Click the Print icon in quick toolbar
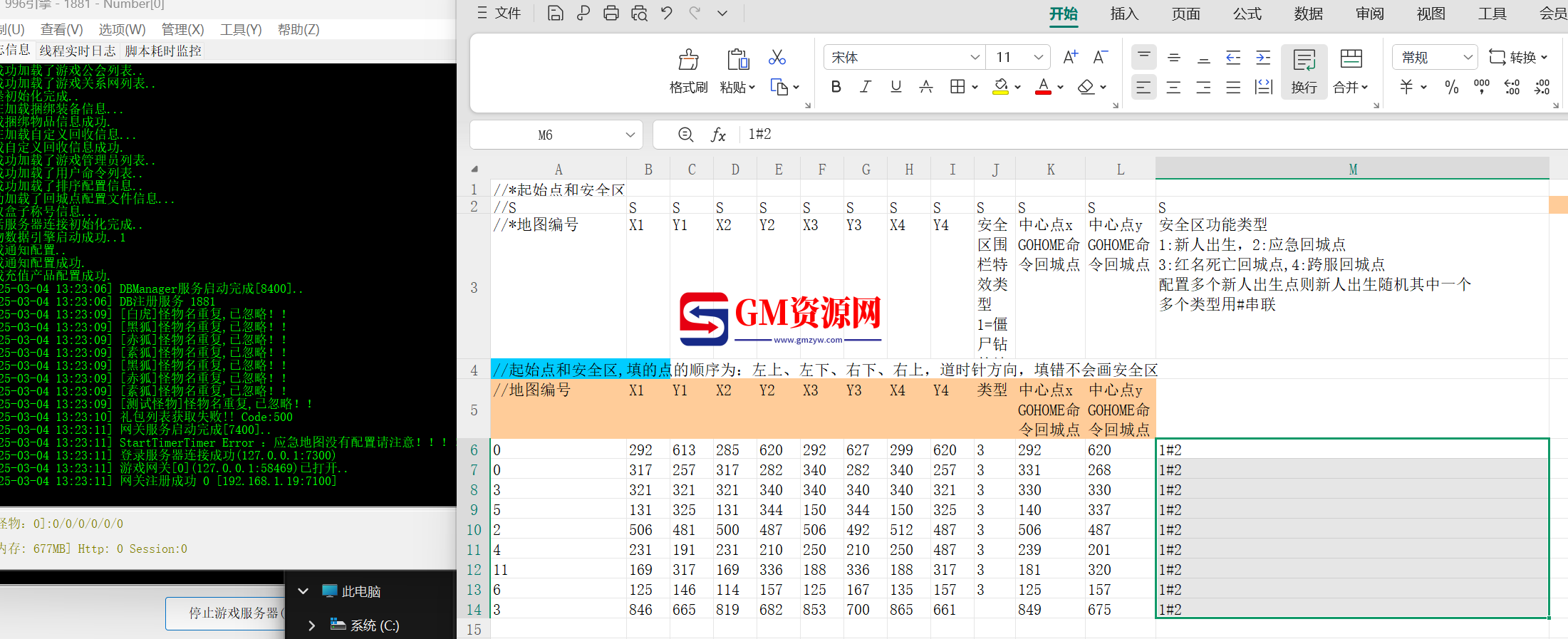This screenshot has width=1568, height=639. click(x=611, y=13)
